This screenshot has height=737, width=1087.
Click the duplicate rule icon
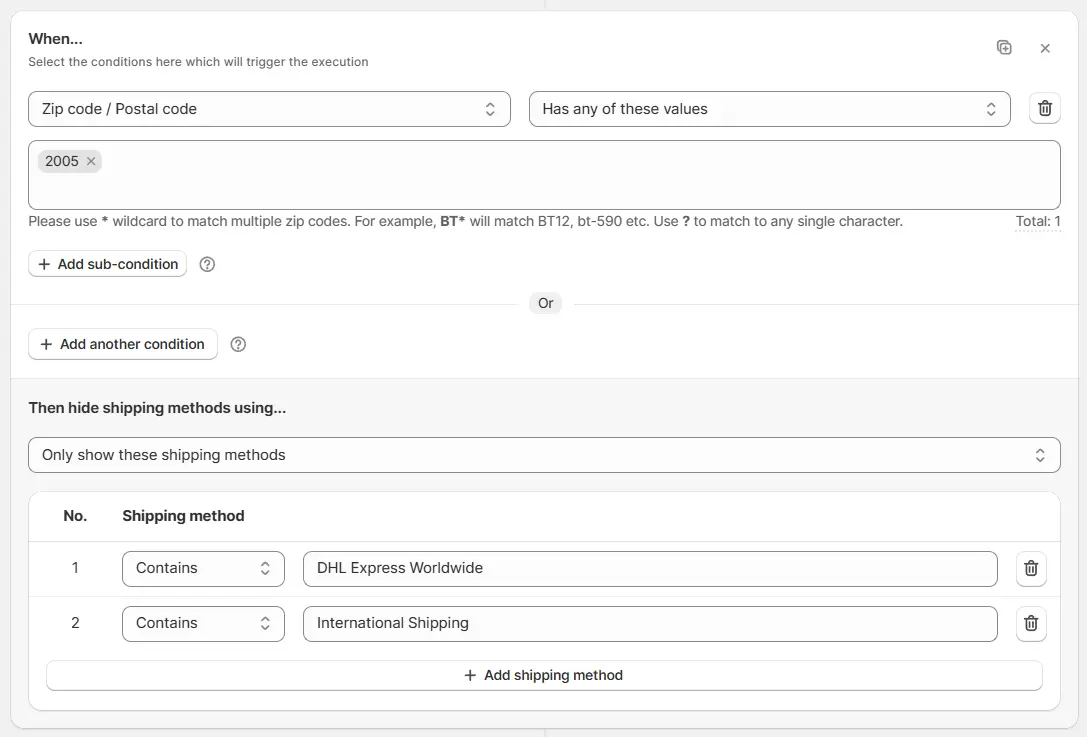[1004, 48]
